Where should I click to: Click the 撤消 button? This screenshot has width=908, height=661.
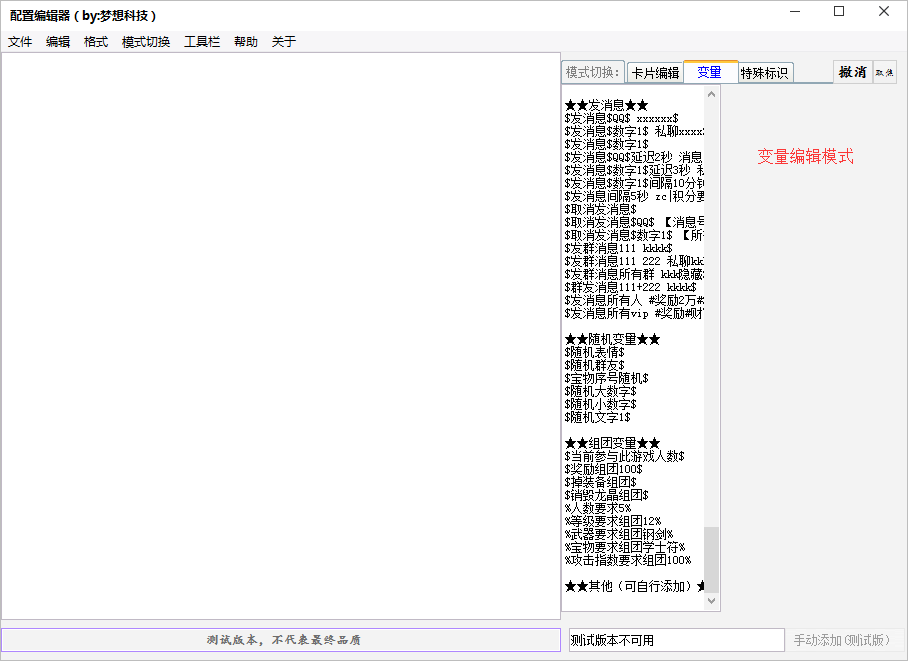point(851,72)
